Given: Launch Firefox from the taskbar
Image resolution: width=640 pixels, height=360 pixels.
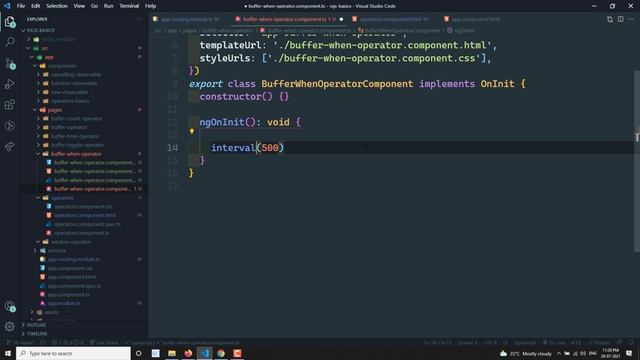Looking at the screenshot, I should click(x=188, y=353).
